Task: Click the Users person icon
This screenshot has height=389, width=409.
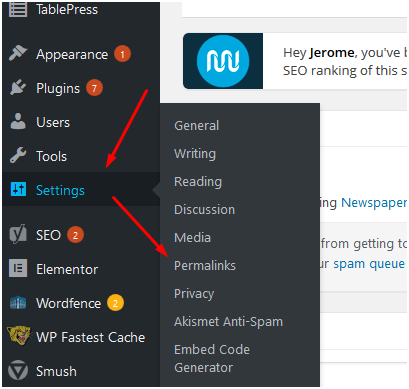Action: pos(18,121)
